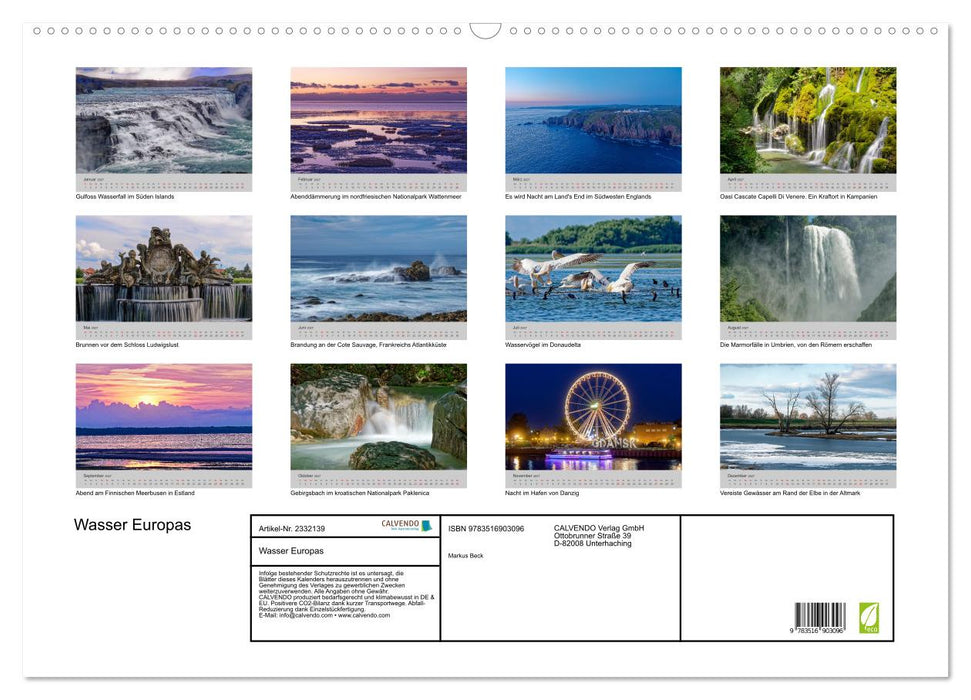Click the Gullfoss waterfall thumbnail for January
Screen dimensions: 971x700
pyautogui.click(x=163, y=120)
